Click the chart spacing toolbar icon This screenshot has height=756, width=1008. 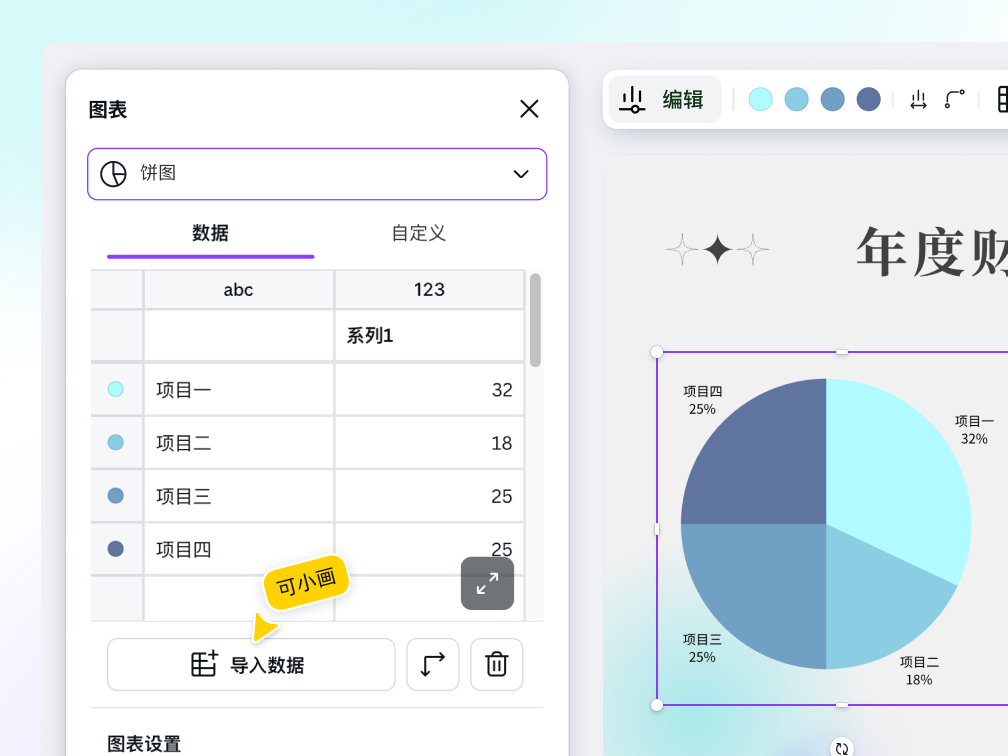click(919, 100)
